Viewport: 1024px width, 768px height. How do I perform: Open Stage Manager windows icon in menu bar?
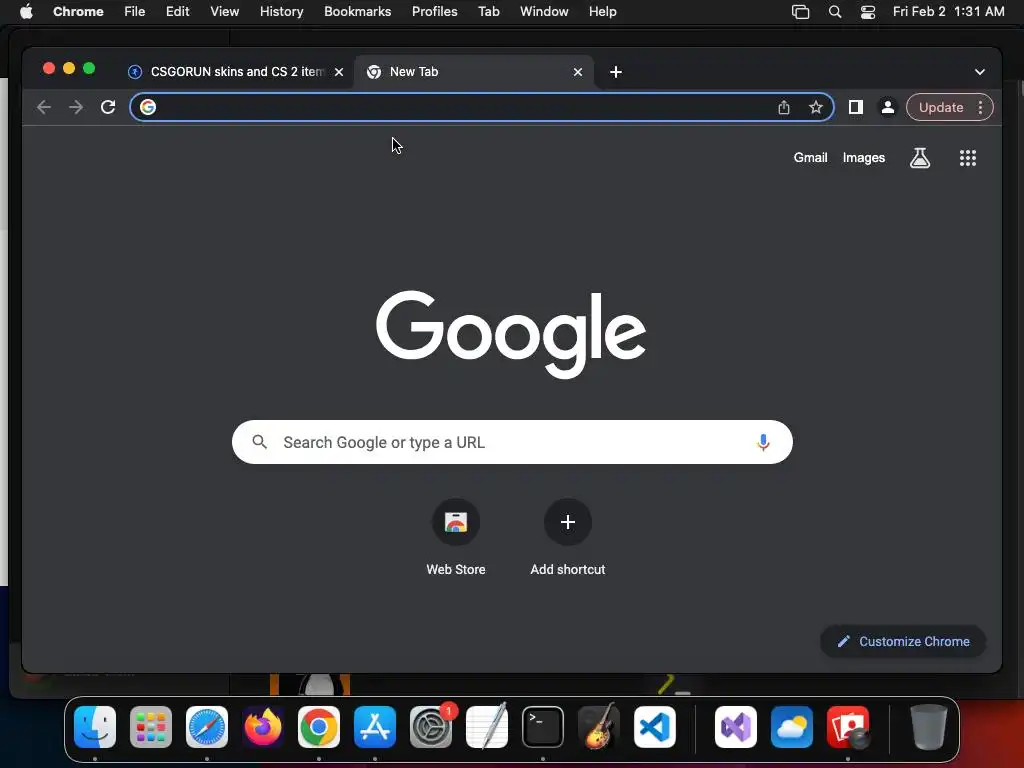(x=800, y=12)
